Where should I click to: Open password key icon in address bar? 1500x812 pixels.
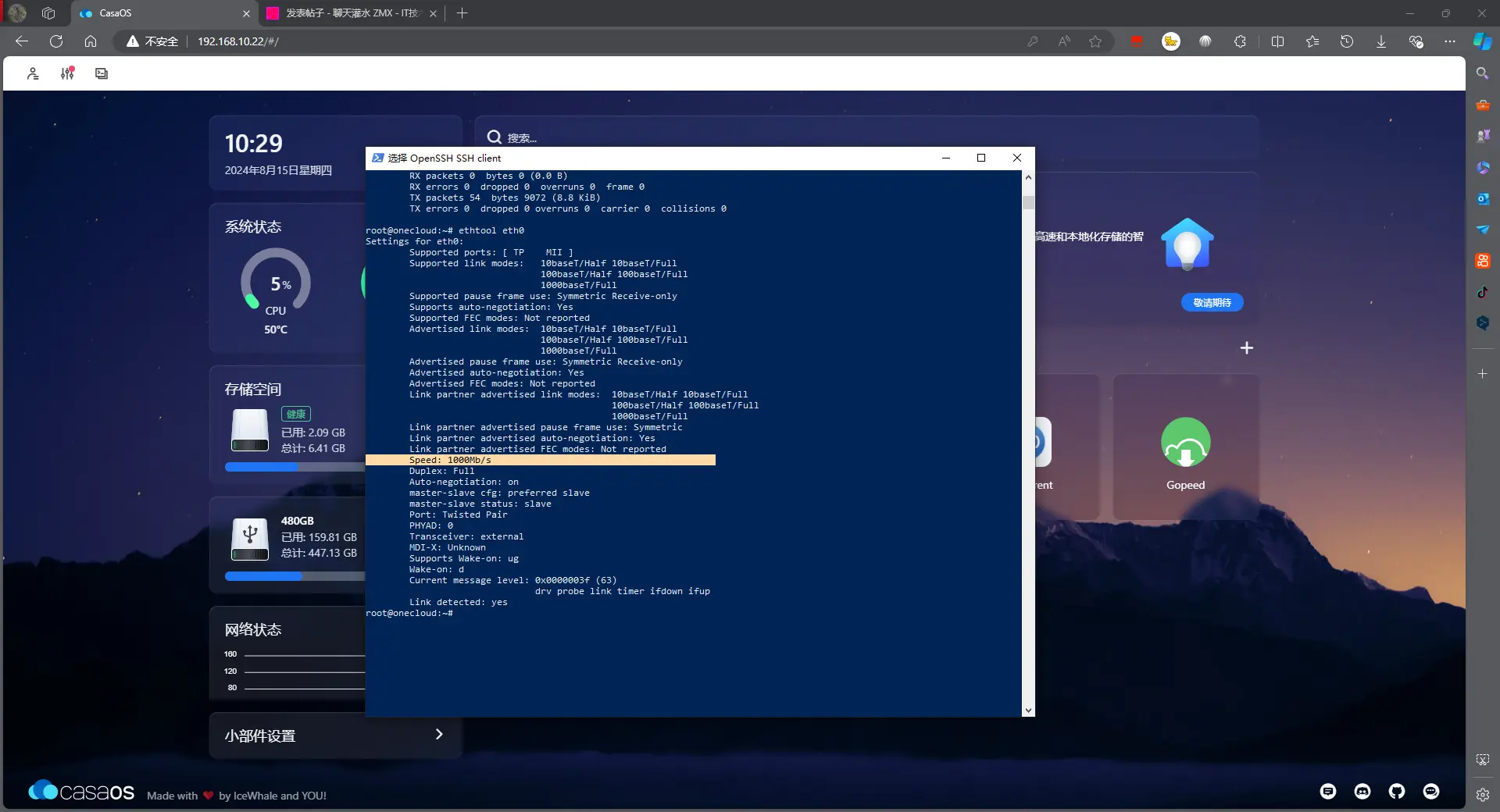tap(1033, 41)
